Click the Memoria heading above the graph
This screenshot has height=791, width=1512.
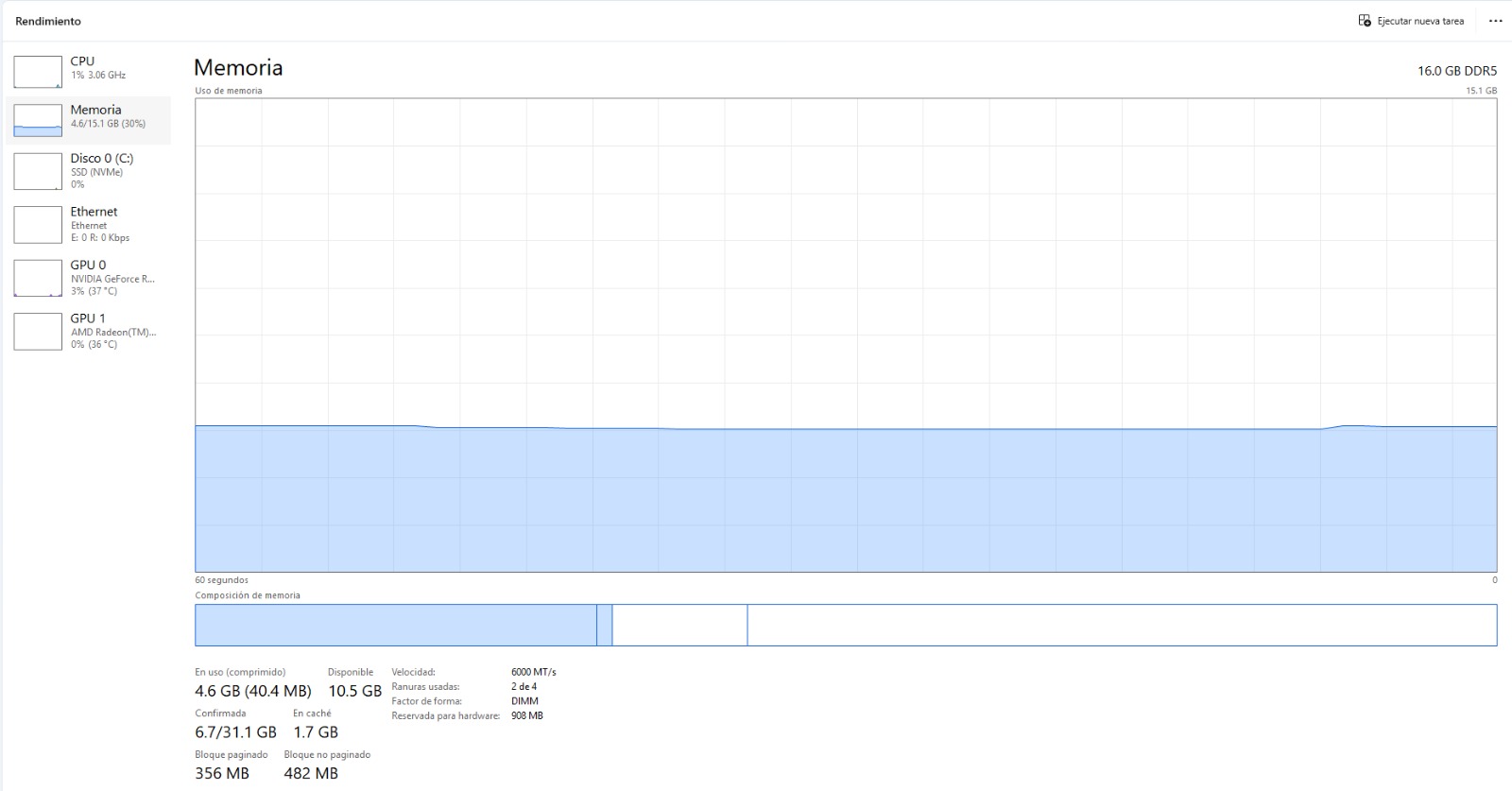coord(238,67)
